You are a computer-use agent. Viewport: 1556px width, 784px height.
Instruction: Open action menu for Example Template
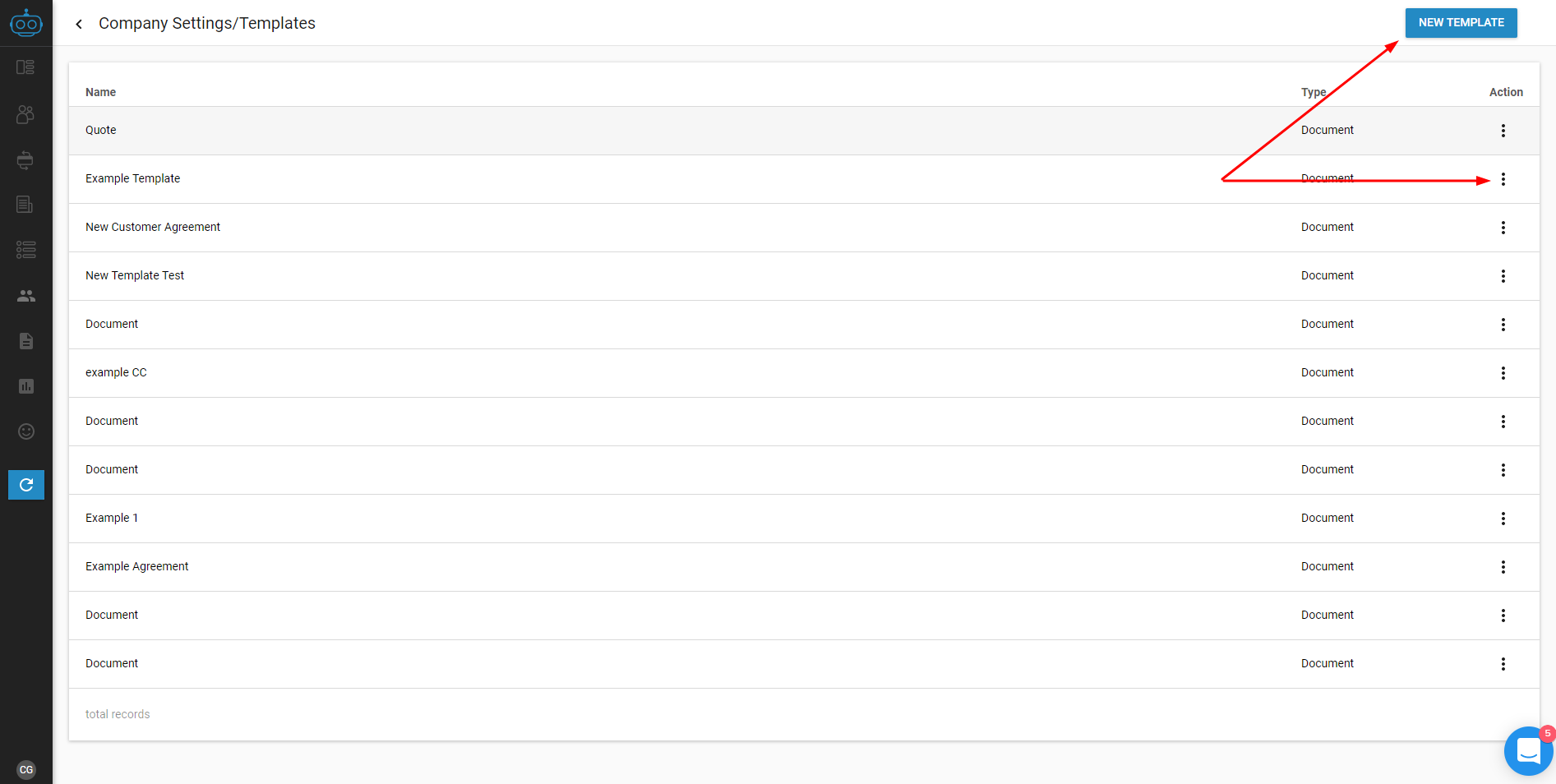point(1503,179)
